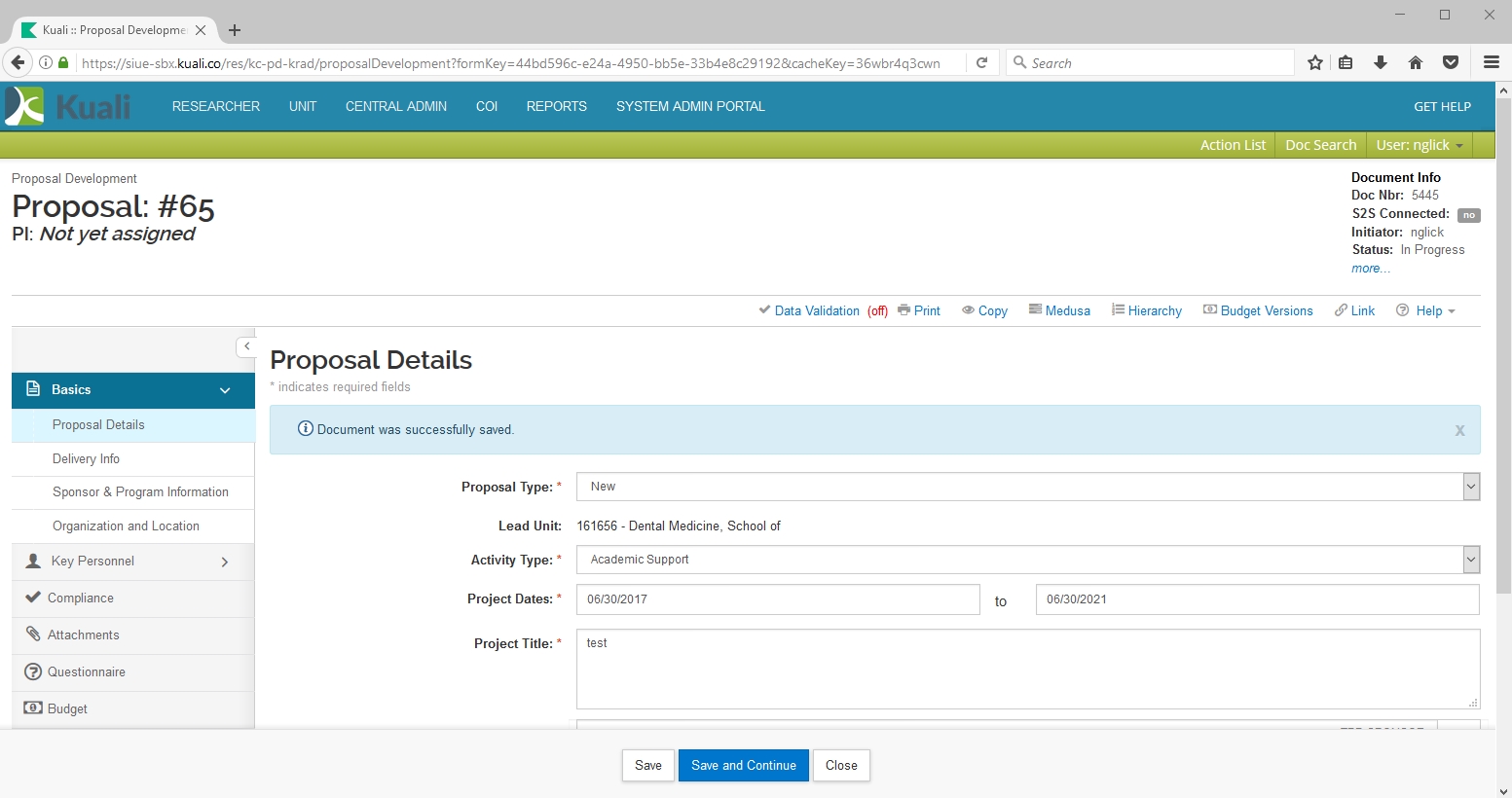
Task: Click the browser reload icon
Action: [982, 63]
